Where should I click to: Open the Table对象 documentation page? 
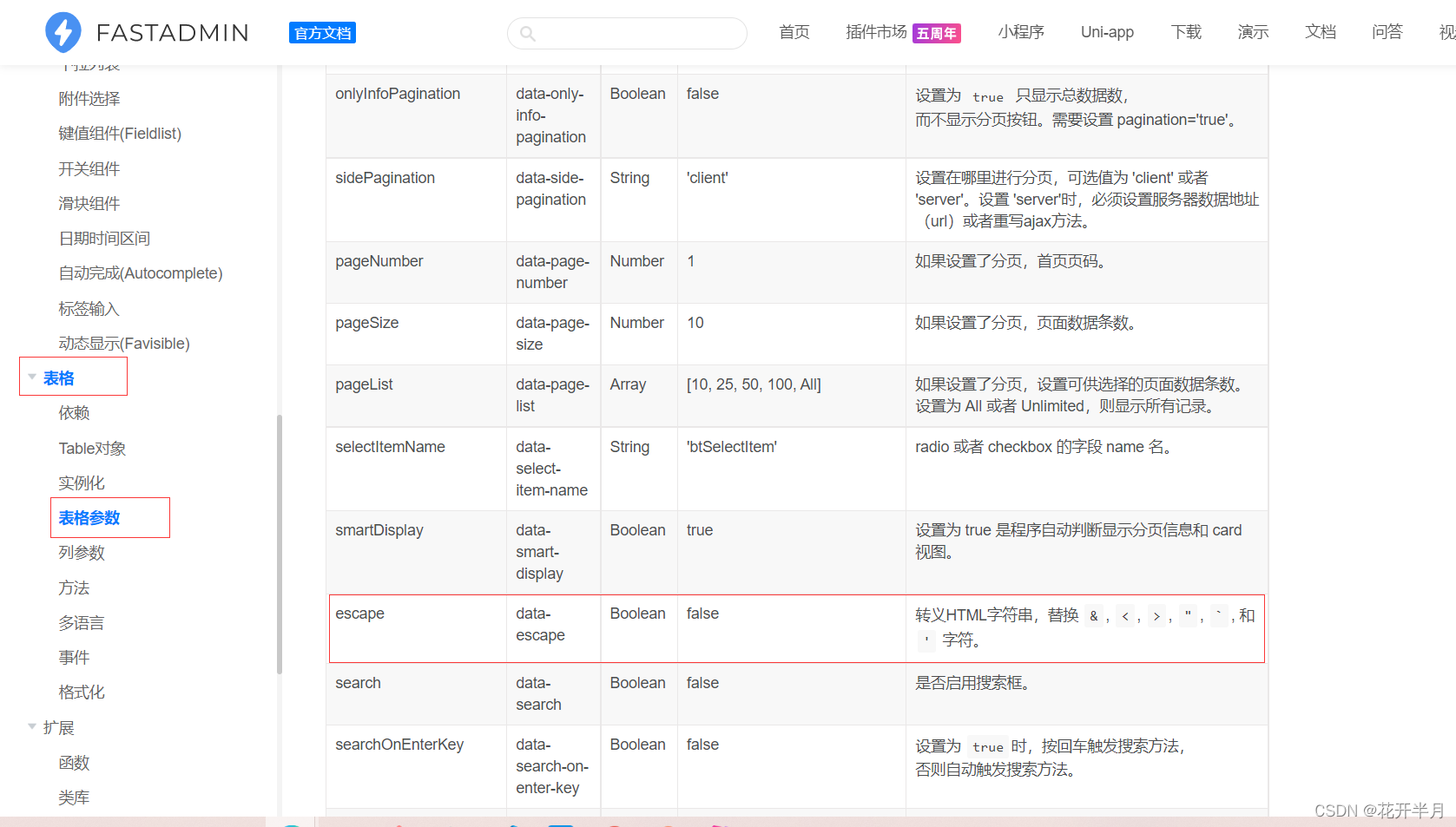tap(92, 448)
